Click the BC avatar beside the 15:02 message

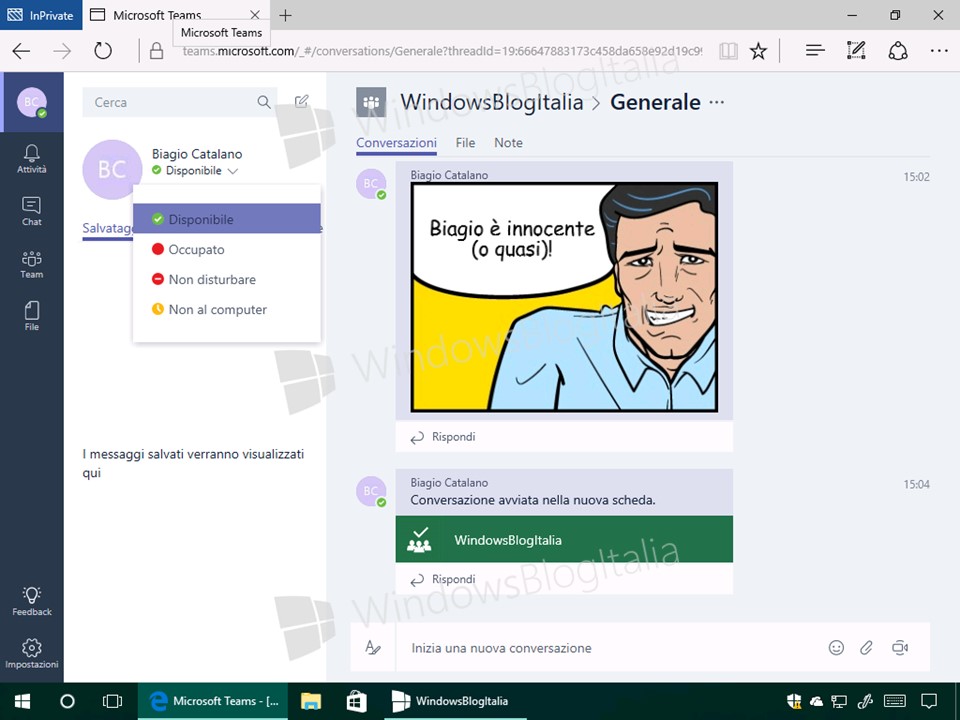tap(371, 184)
